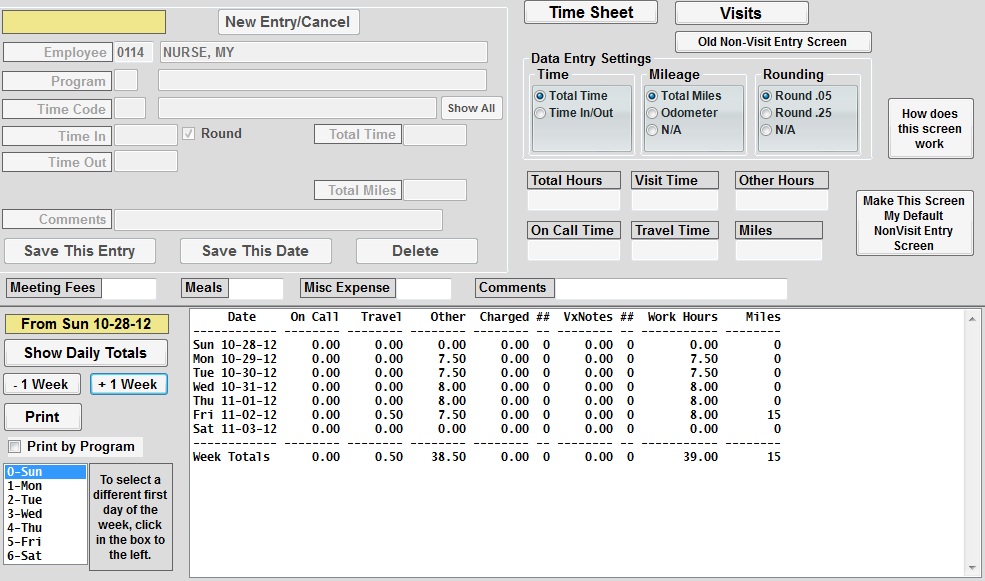Viewport: 985px width, 581px height.
Task: Enable the Print by Program checkbox
Action: (15, 446)
